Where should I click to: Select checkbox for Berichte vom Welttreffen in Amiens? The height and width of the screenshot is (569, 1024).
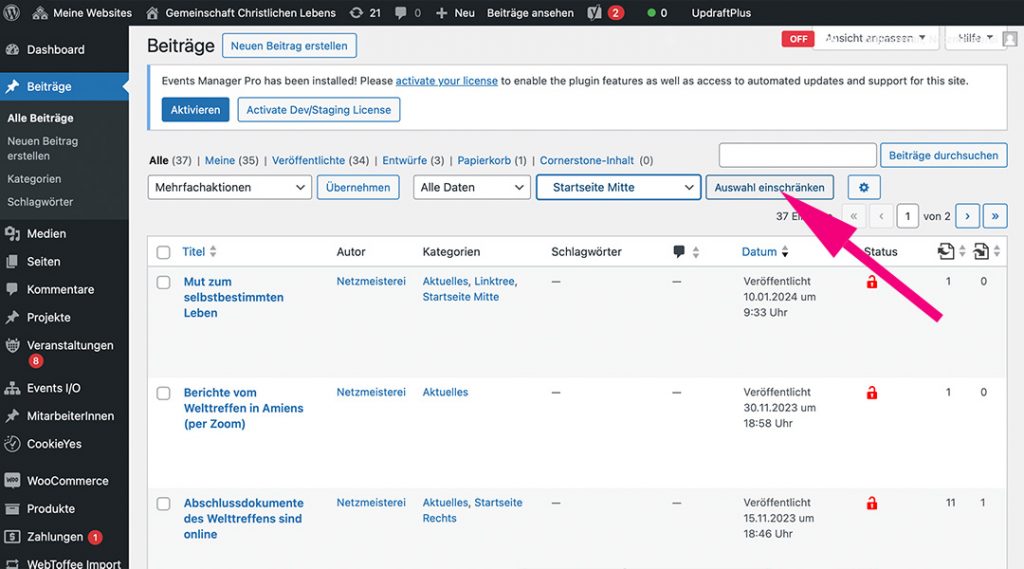click(x=163, y=393)
